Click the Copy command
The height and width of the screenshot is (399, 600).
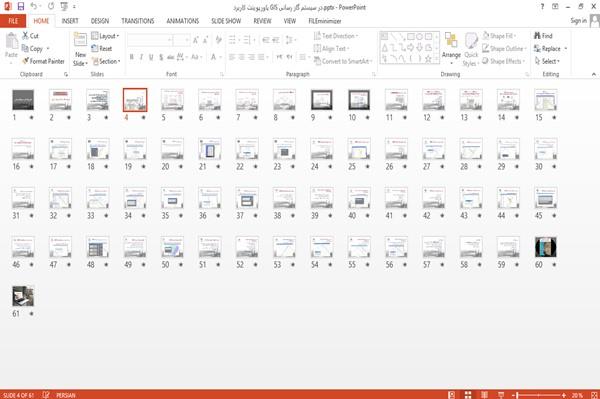point(32,49)
